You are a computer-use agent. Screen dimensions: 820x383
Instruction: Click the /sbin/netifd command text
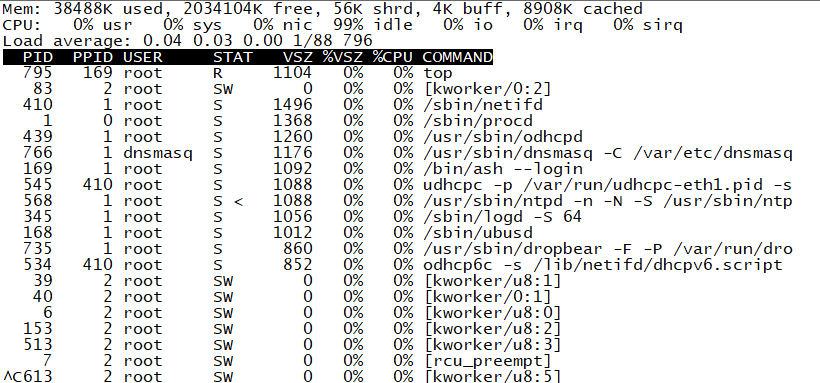pos(483,105)
